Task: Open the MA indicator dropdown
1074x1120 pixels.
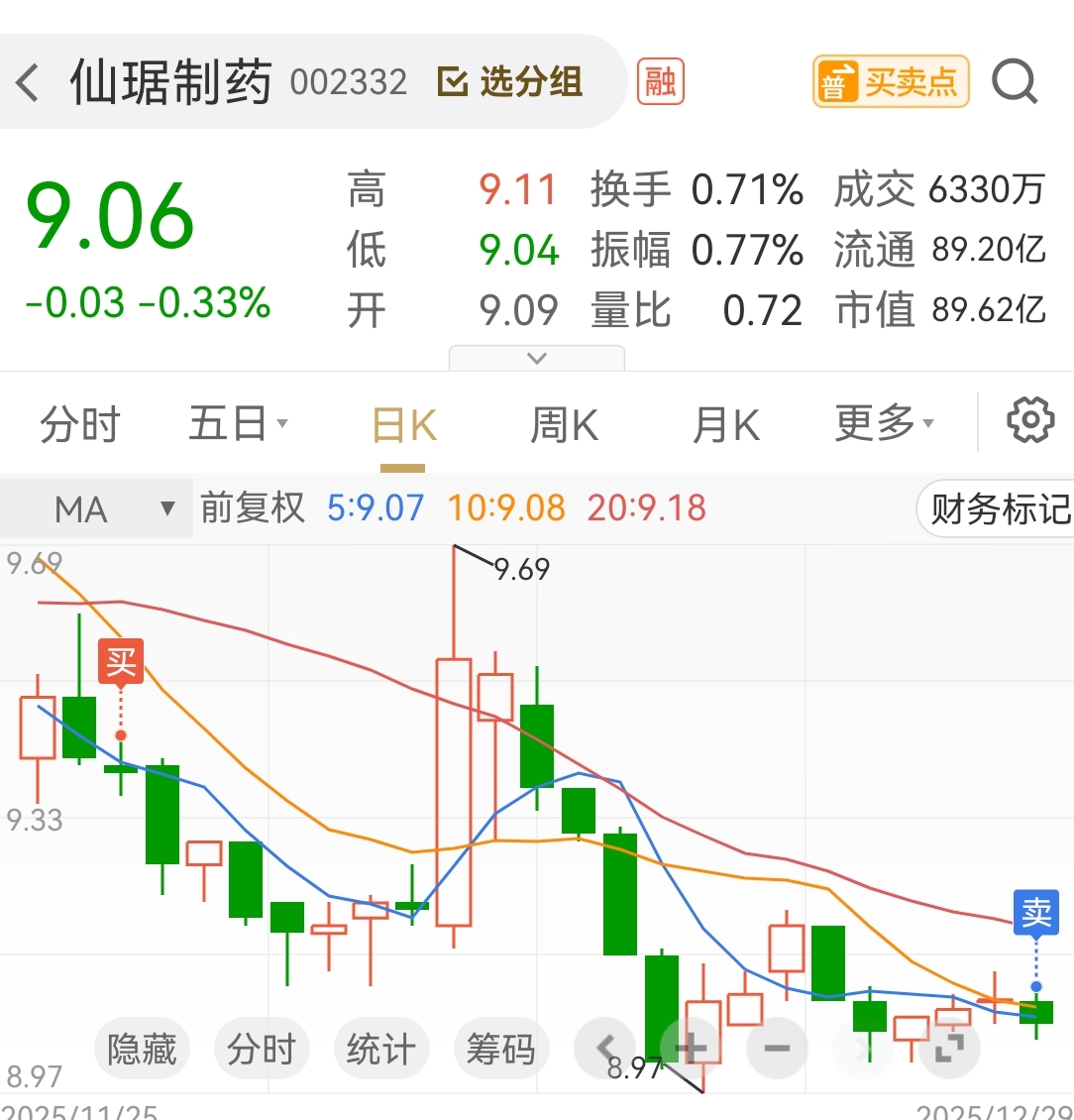Action: (x=96, y=508)
